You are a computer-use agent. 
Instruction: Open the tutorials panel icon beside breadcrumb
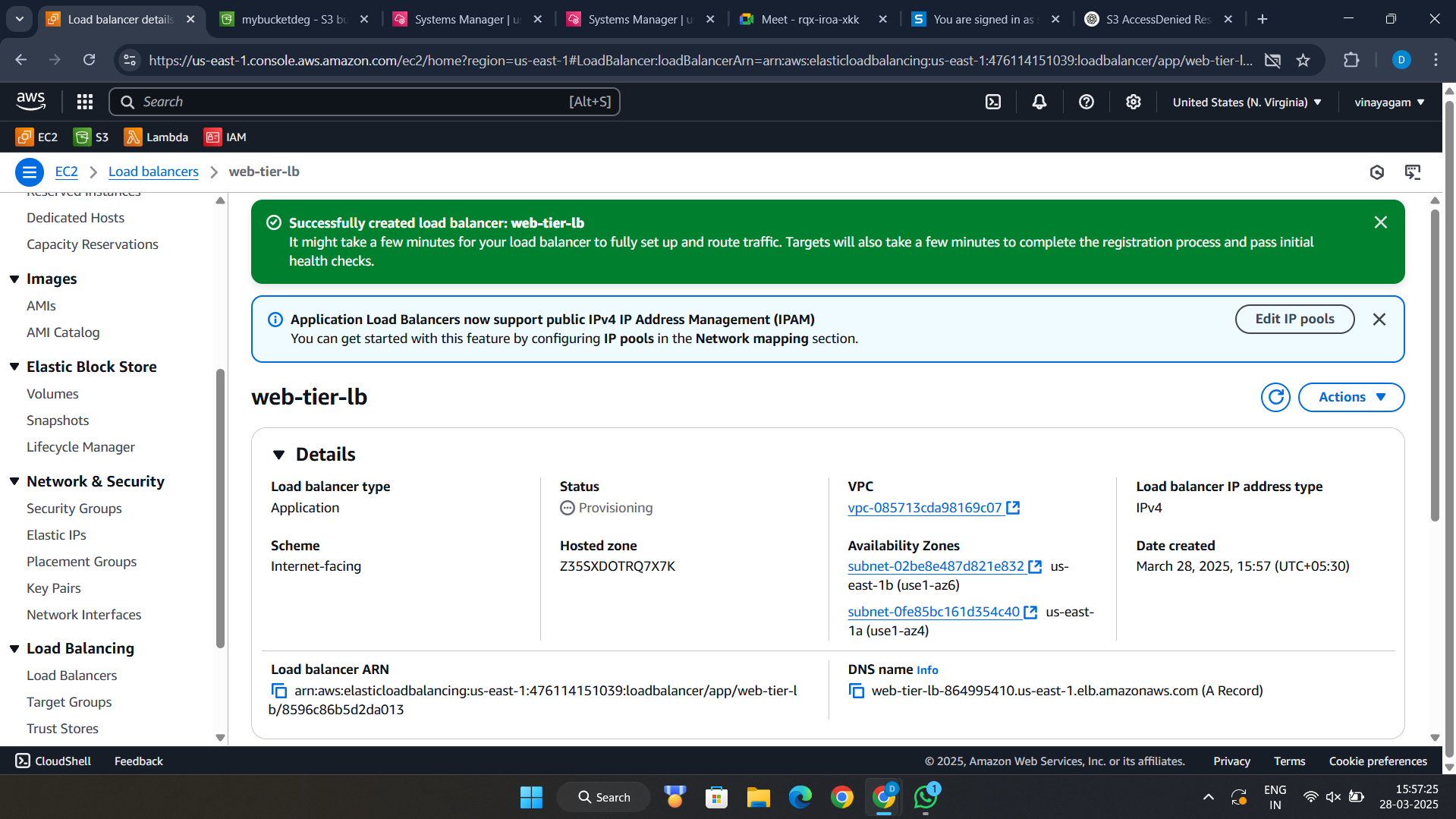click(1413, 172)
